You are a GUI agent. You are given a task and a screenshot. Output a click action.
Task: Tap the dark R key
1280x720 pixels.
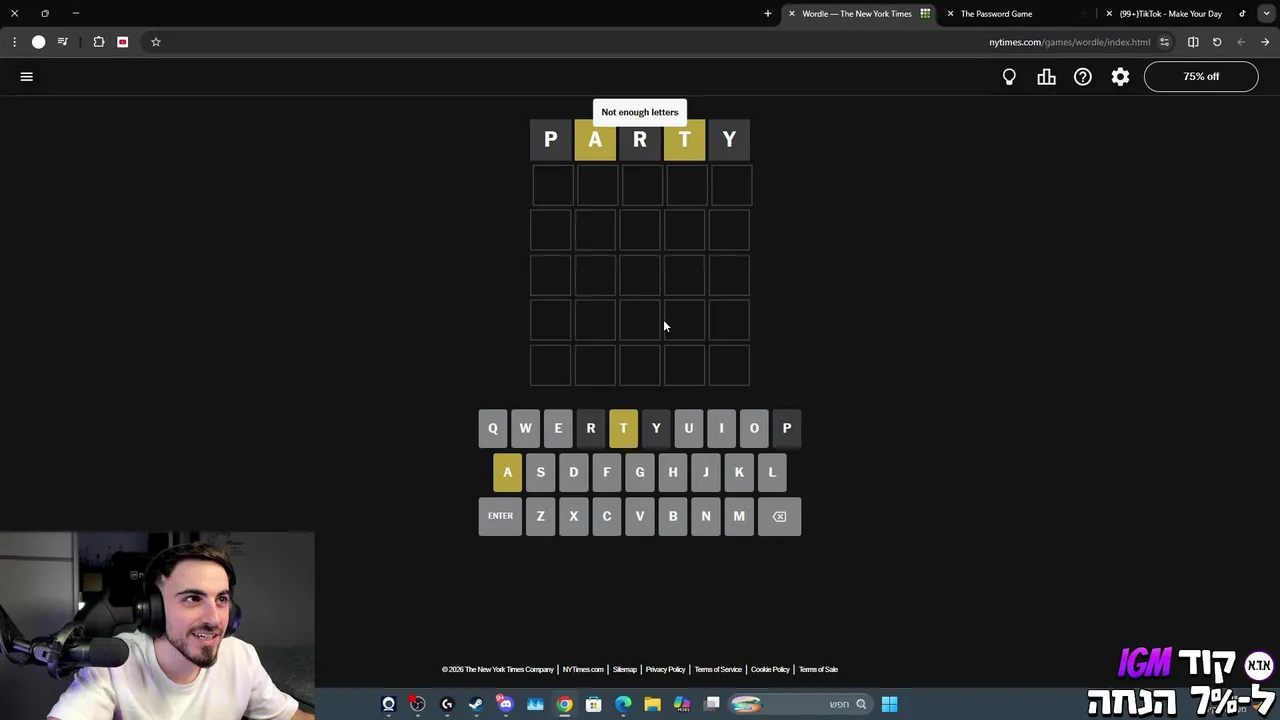point(590,428)
